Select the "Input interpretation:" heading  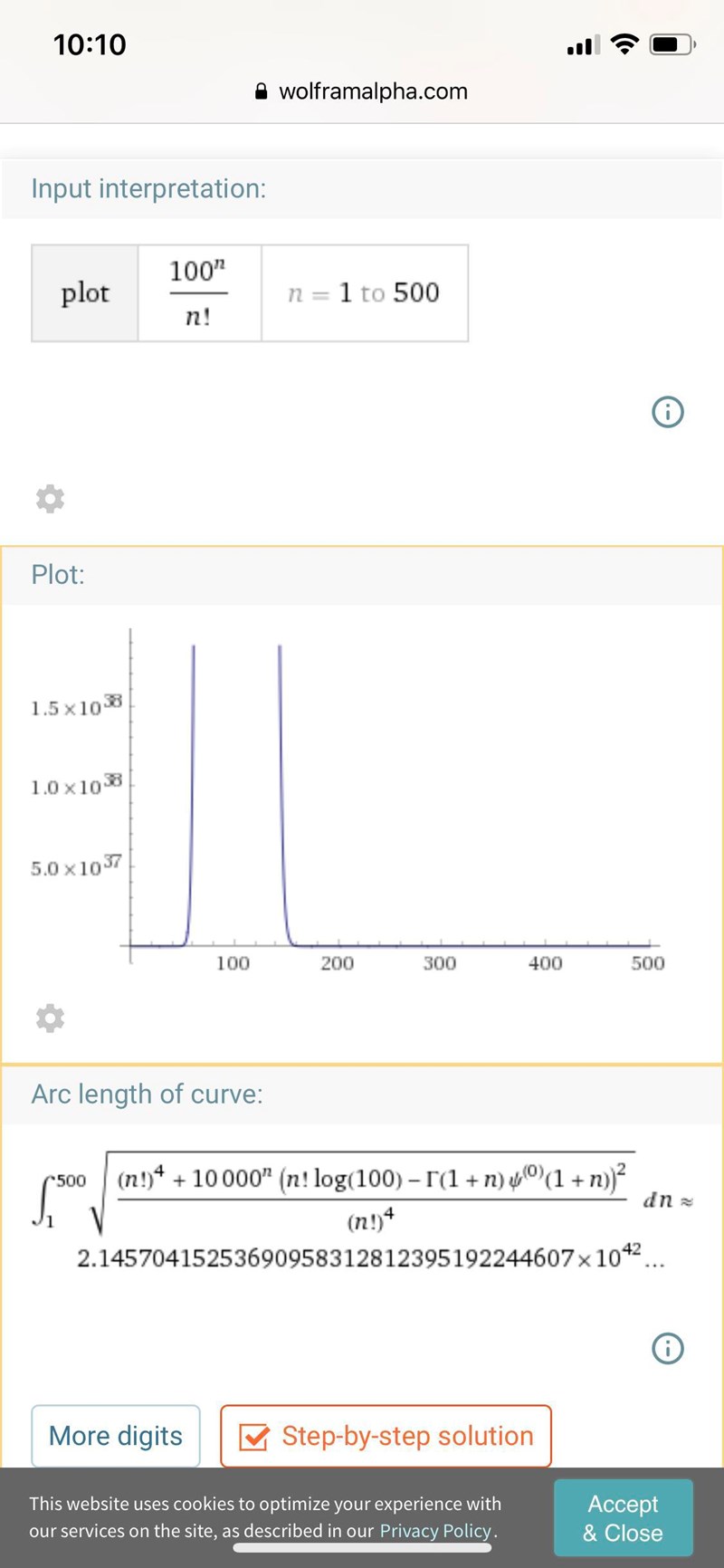pyautogui.click(x=148, y=188)
